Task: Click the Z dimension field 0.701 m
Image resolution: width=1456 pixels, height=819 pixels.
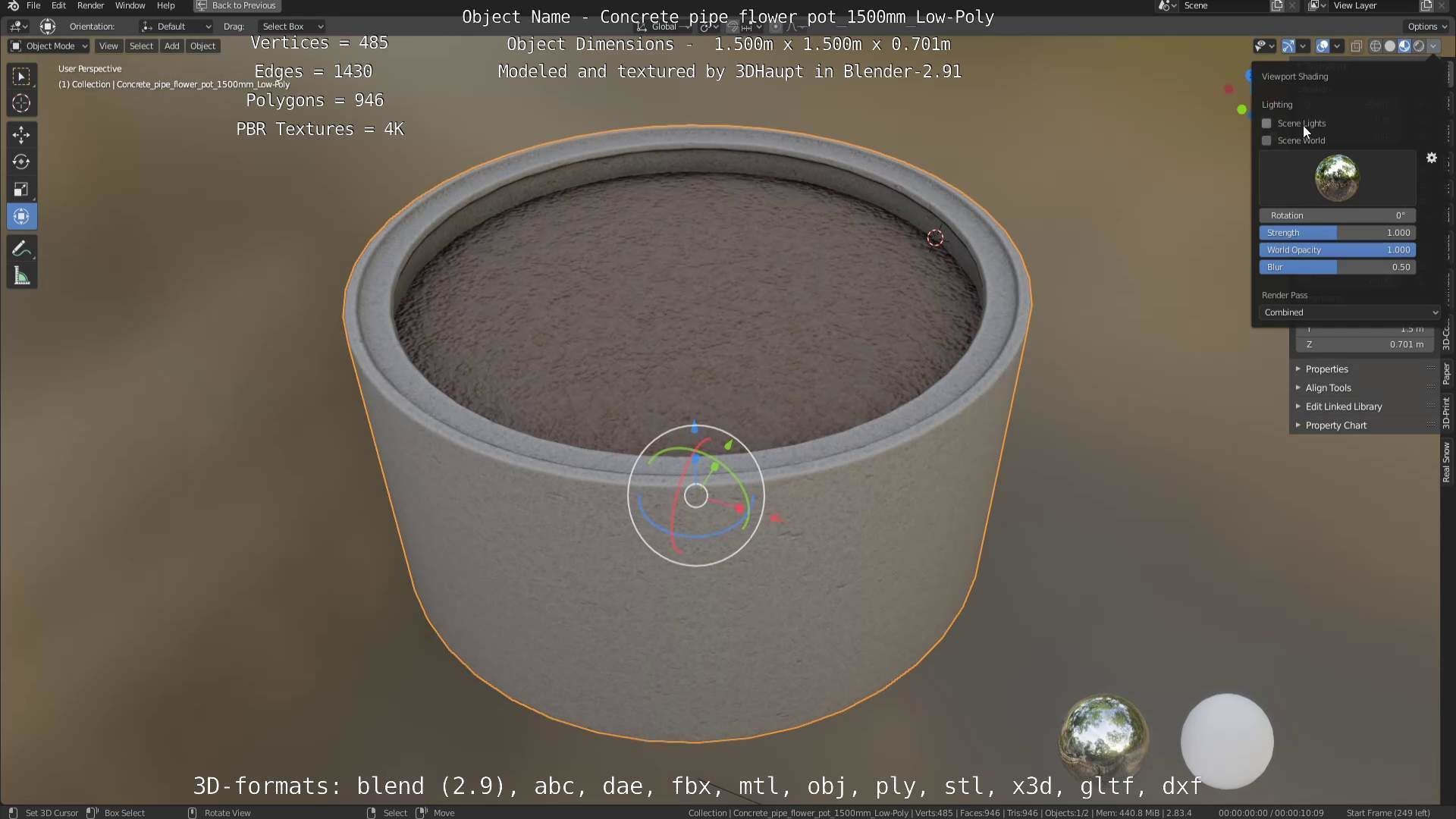Action: pos(1364,344)
